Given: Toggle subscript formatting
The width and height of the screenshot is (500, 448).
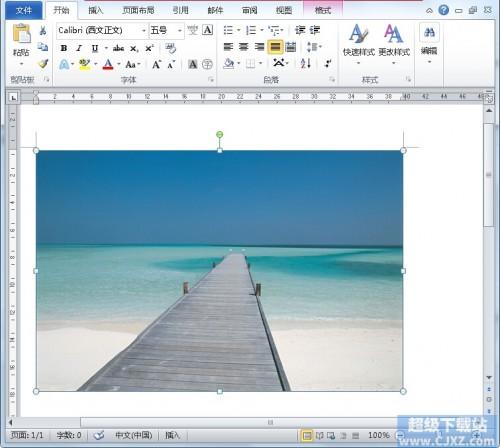Looking at the screenshot, I should pos(134,49).
